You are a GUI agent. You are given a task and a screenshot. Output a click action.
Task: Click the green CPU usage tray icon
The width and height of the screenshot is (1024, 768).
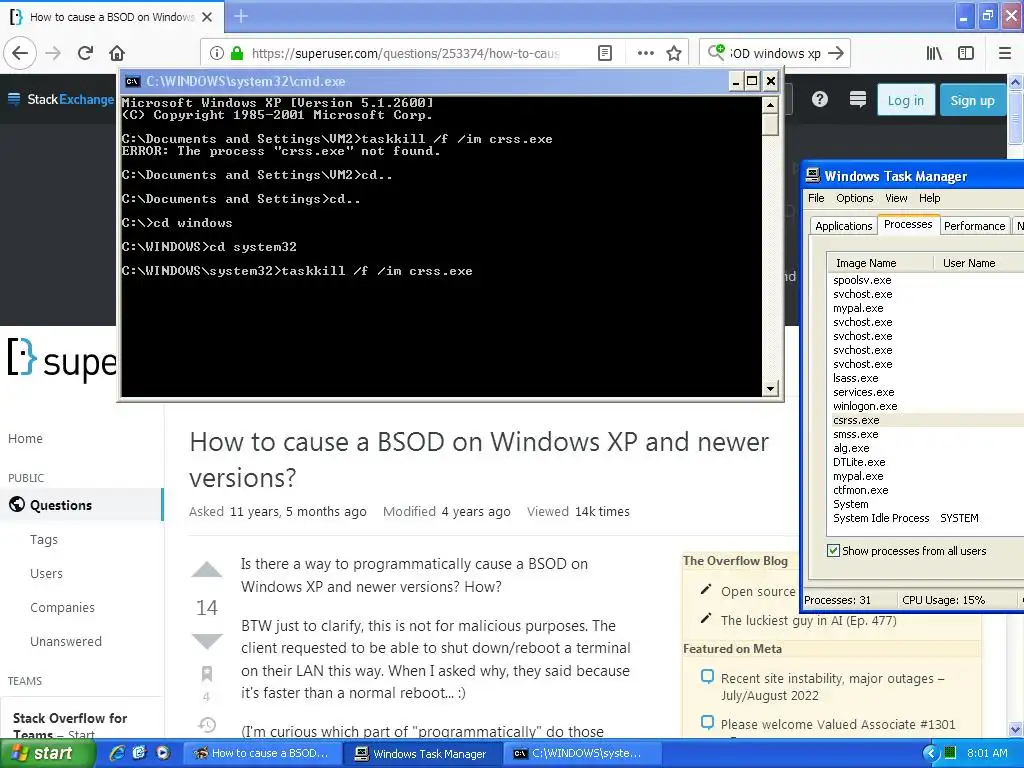click(951, 753)
